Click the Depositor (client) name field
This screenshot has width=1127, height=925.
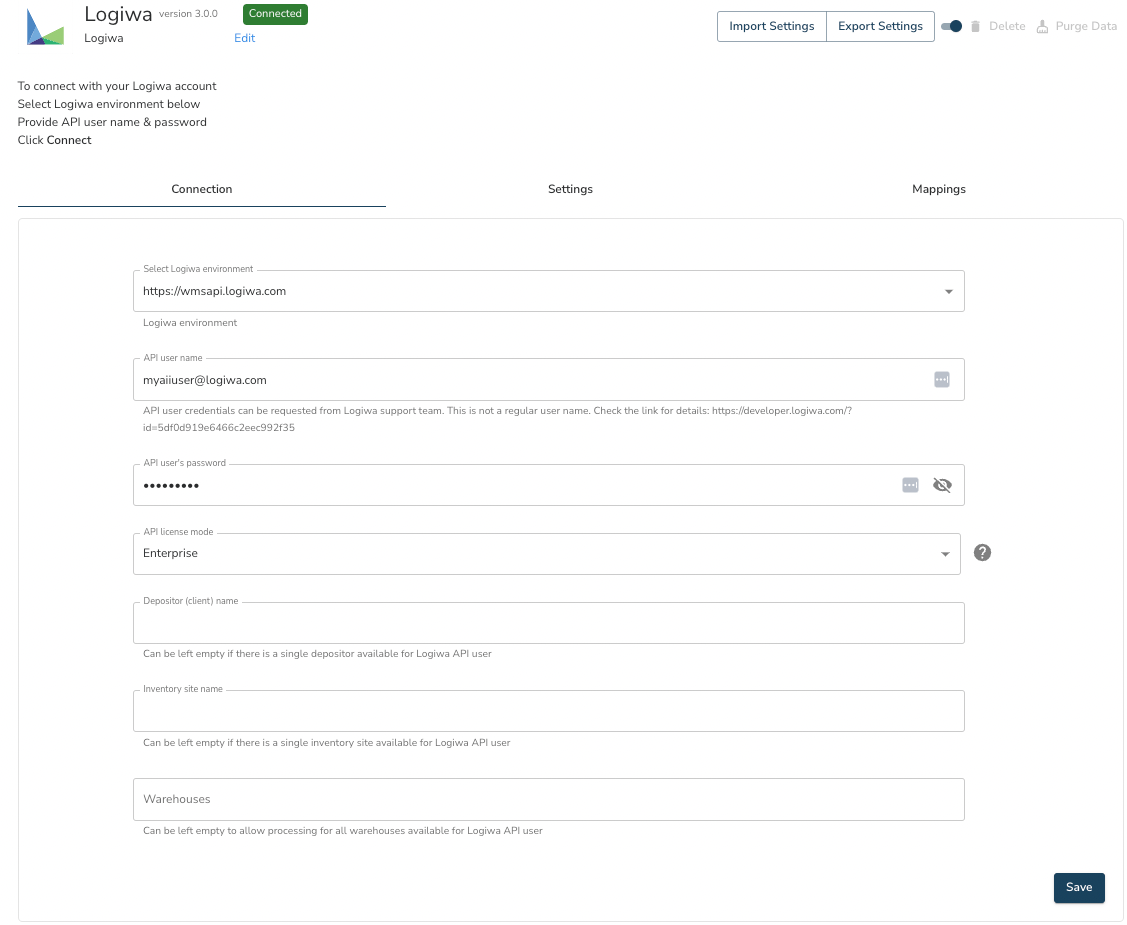coord(548,623)
